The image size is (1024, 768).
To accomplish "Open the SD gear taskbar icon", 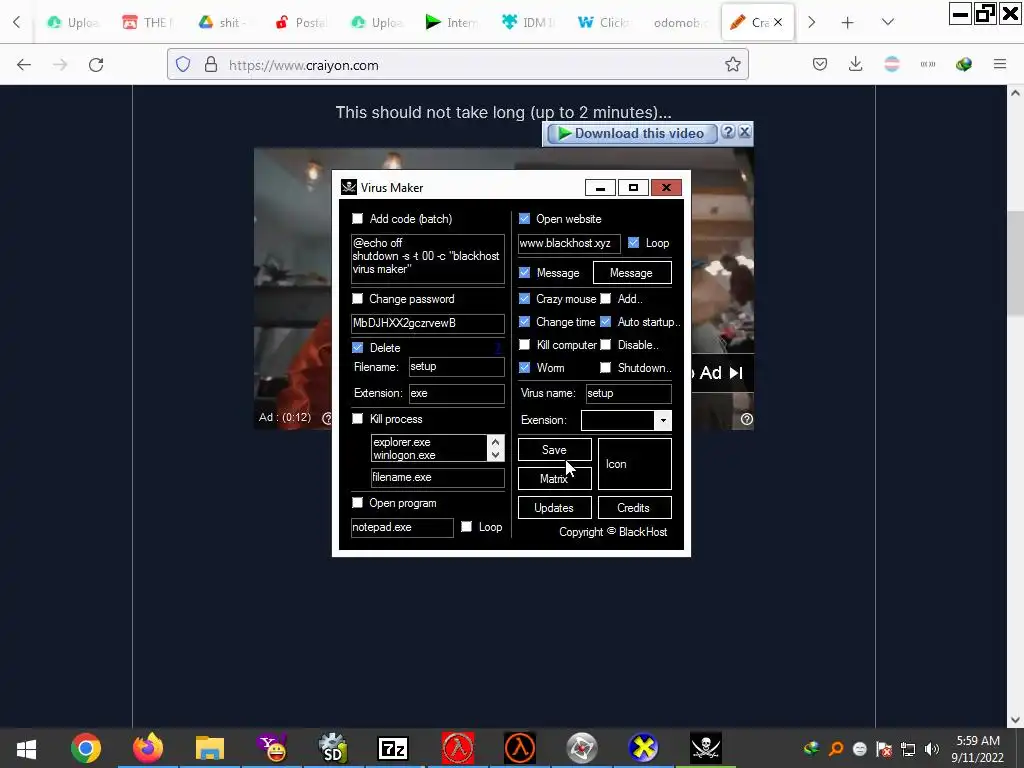I will tap(333, 748).
